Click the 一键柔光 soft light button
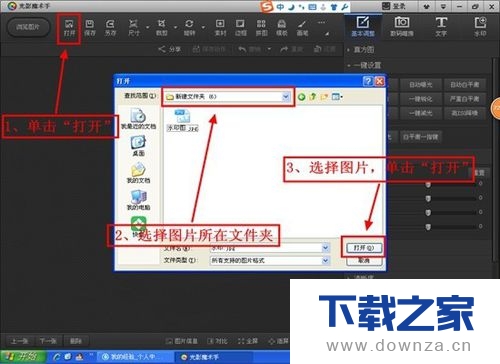 (x=421, y=113)
